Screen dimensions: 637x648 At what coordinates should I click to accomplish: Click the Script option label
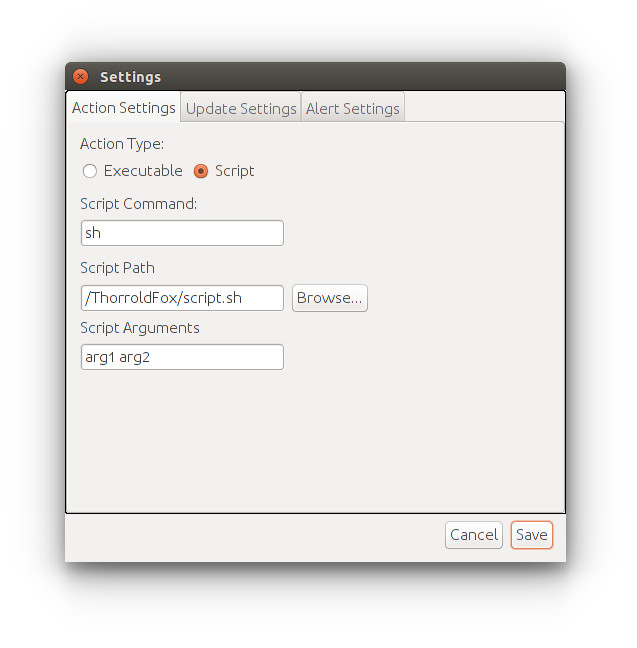[234, 171]
